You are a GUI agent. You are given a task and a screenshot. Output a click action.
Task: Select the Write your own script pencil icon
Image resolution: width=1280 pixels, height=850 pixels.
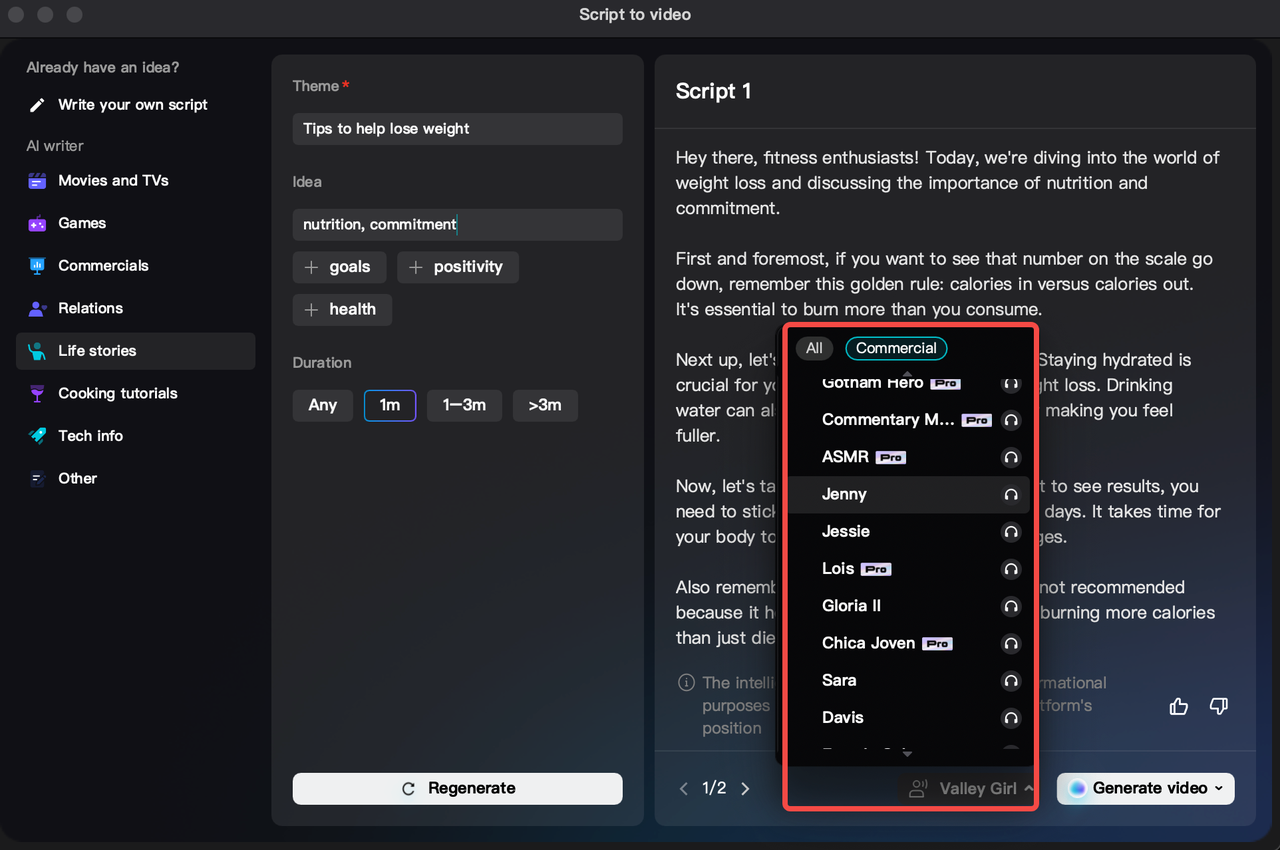click(x=35, y=104)
